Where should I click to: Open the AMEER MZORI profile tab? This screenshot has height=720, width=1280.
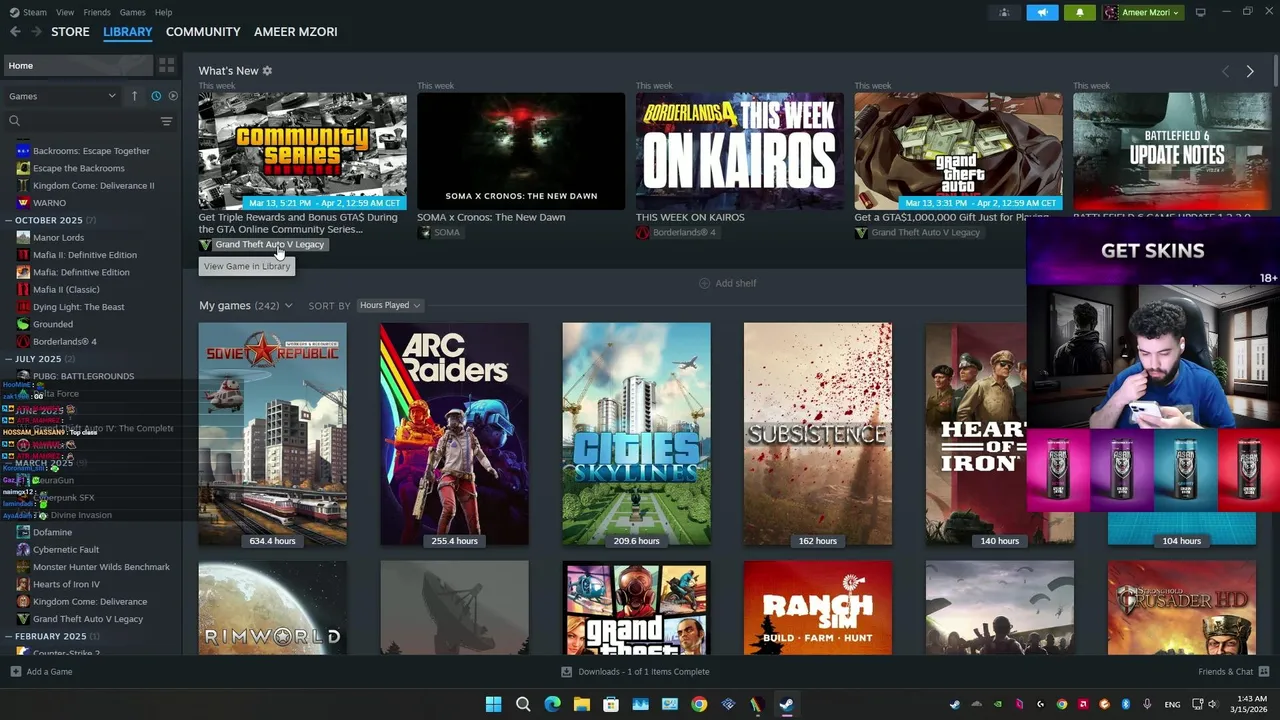click(x=295, y=32)
